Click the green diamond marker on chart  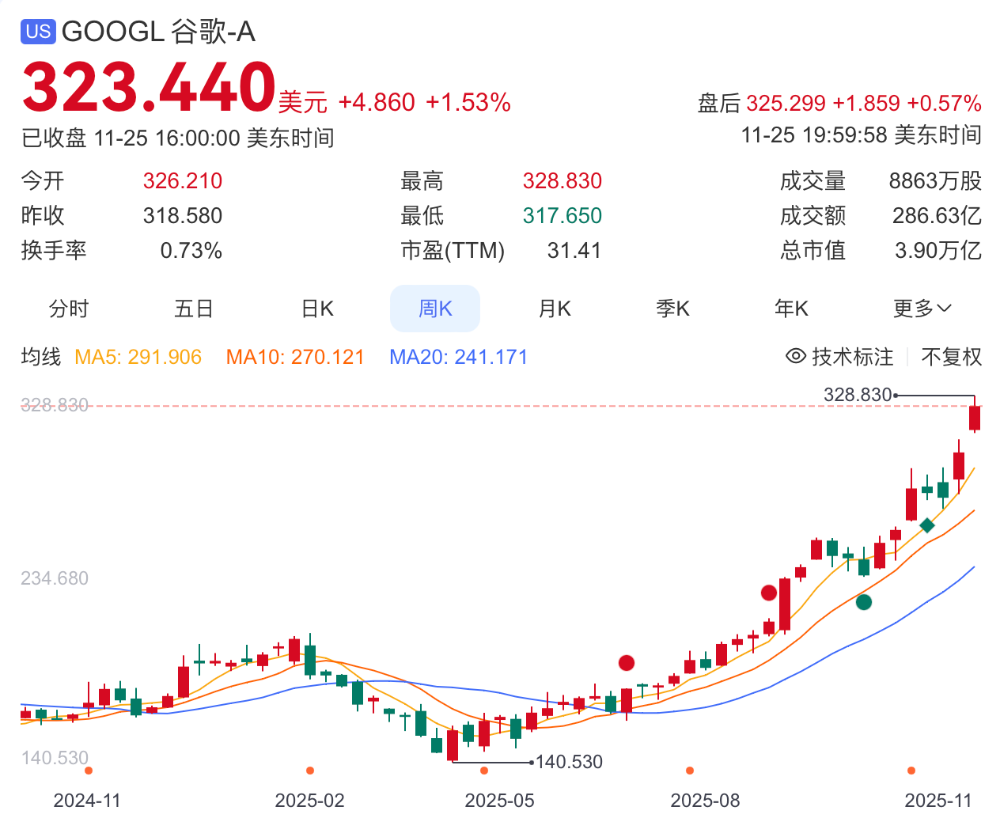click(927, 525)
